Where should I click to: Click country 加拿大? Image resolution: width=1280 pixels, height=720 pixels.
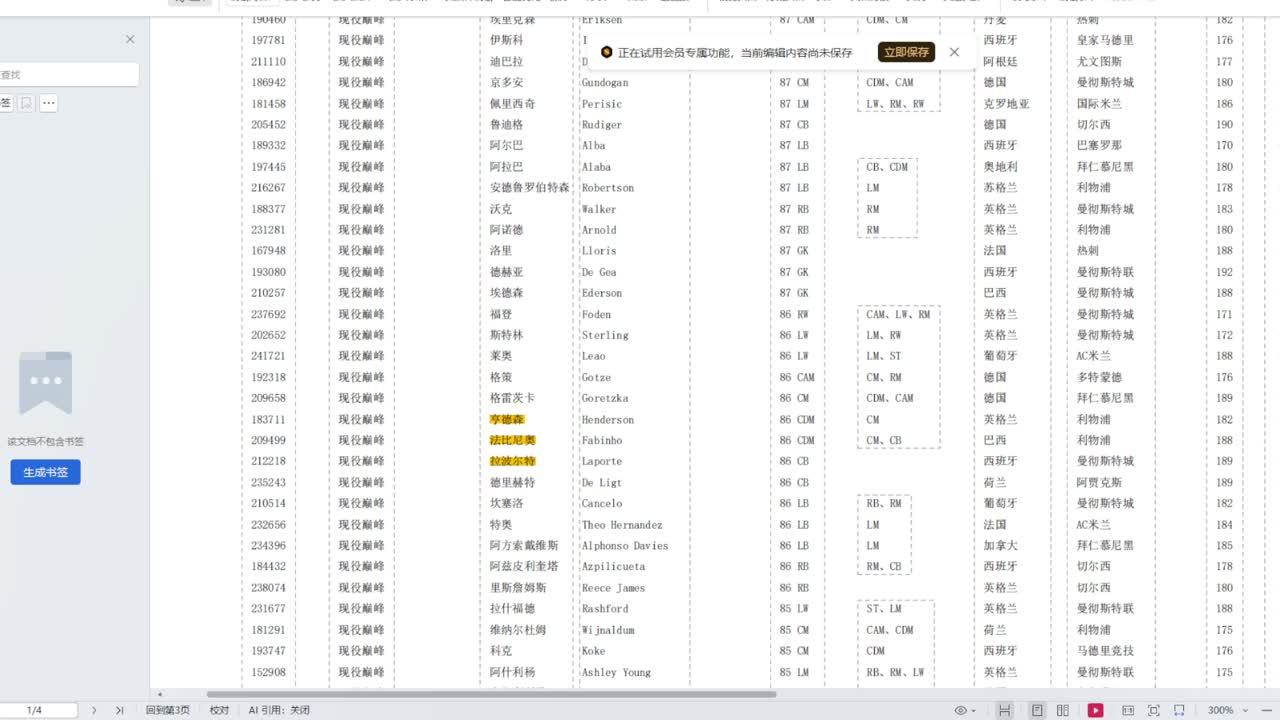click(x=1001, y=546)
